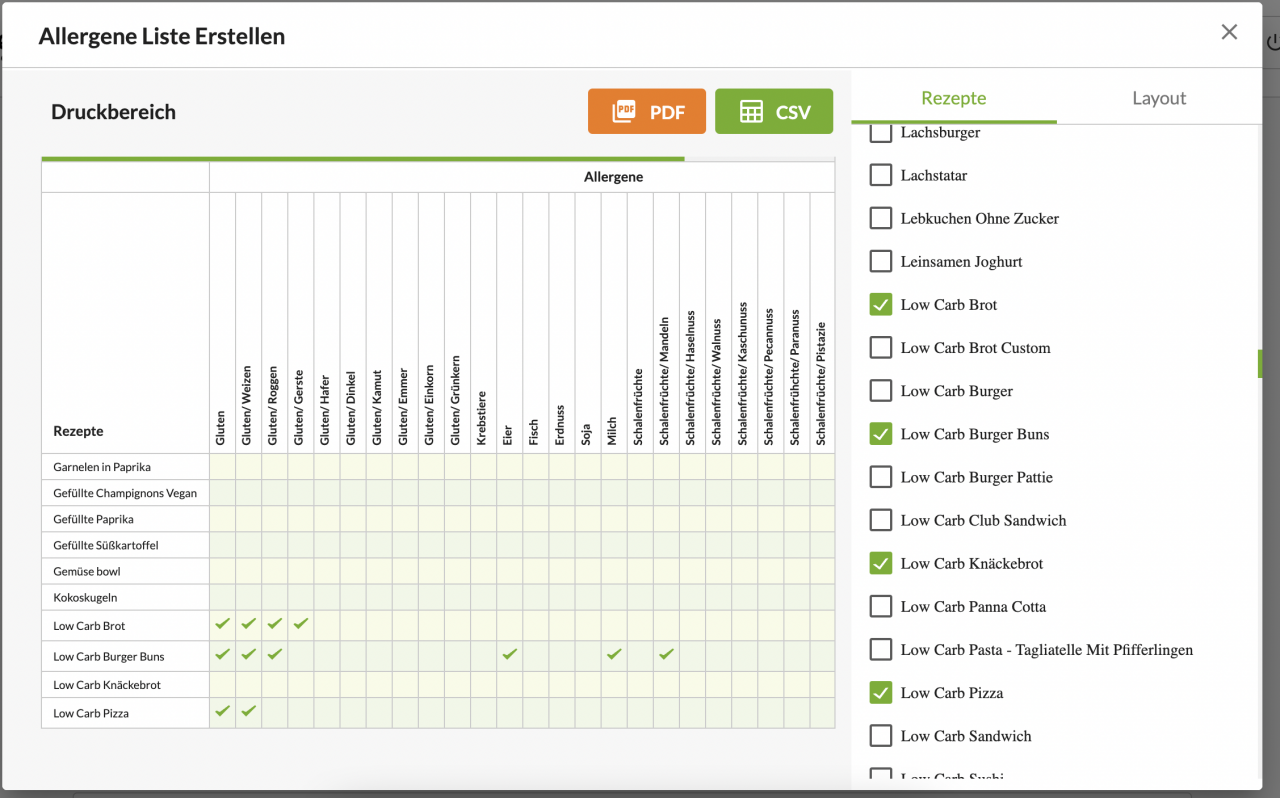The image size is (1280, 798).
Task: Click the Milch checkmark for Low Carb Burger Buns
Action: tap(614, 654)
